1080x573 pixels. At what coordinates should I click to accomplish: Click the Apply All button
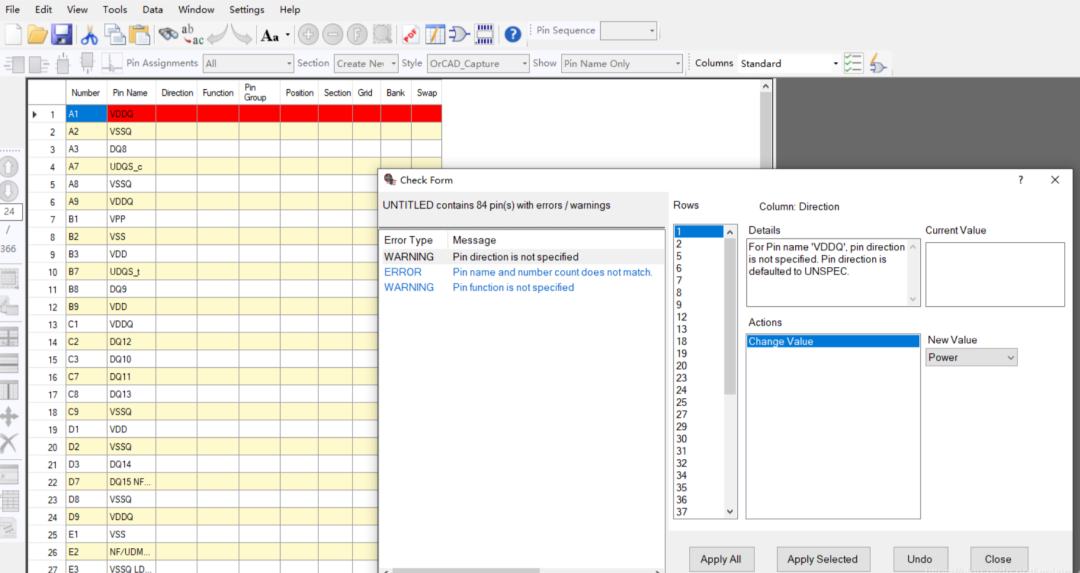[721, 559]
